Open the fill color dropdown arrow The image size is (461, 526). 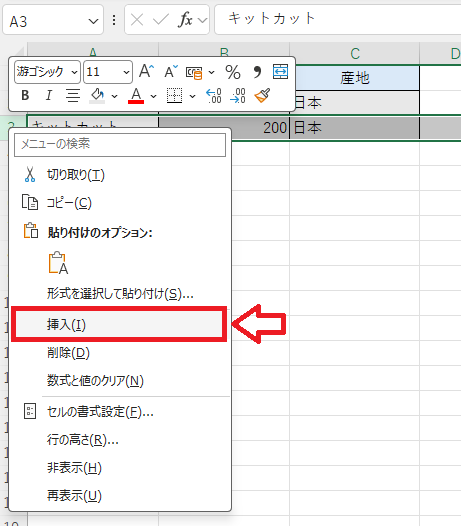(x=114, y=96)
